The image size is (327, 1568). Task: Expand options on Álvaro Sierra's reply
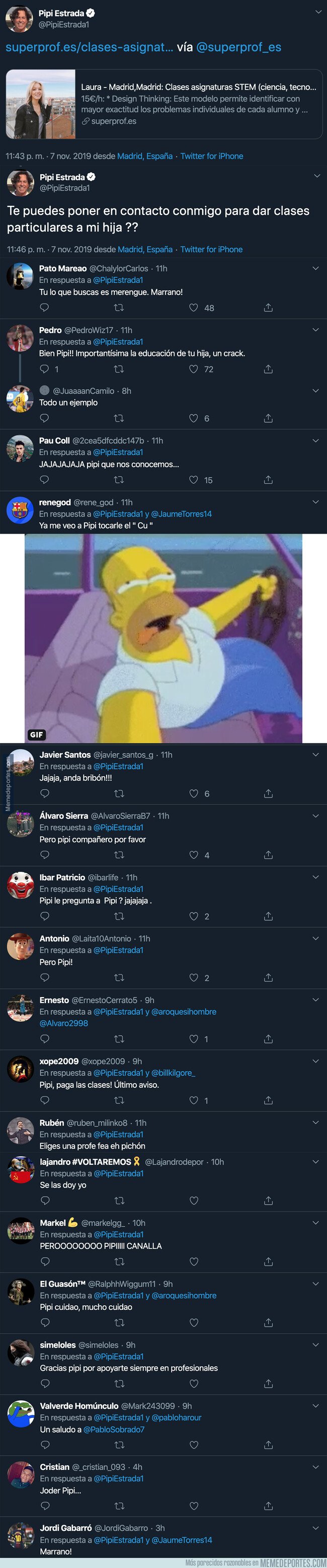tap(315, 815)
